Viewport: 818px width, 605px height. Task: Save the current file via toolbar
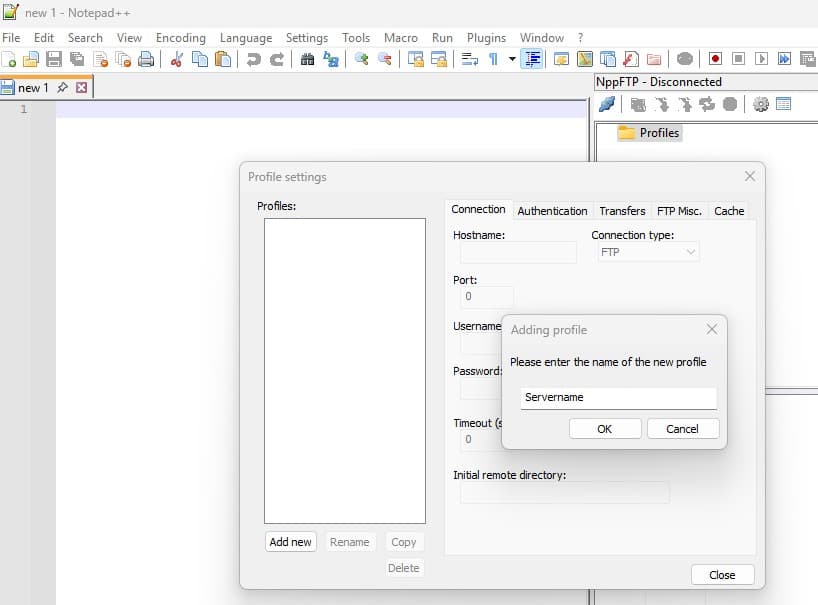pos(54,59)
